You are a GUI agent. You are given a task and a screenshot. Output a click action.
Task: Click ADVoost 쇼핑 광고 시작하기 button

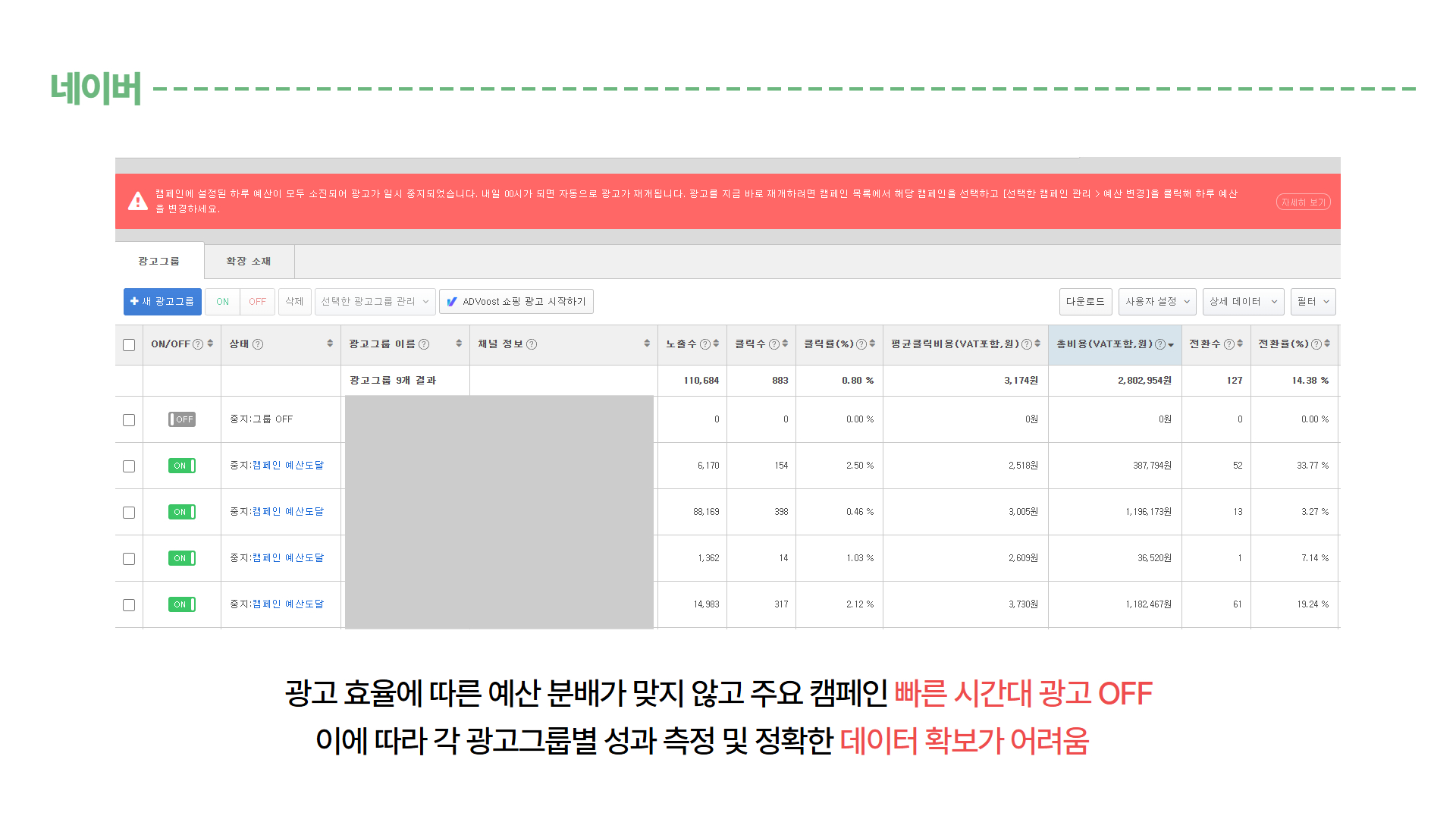coord(516,302)
